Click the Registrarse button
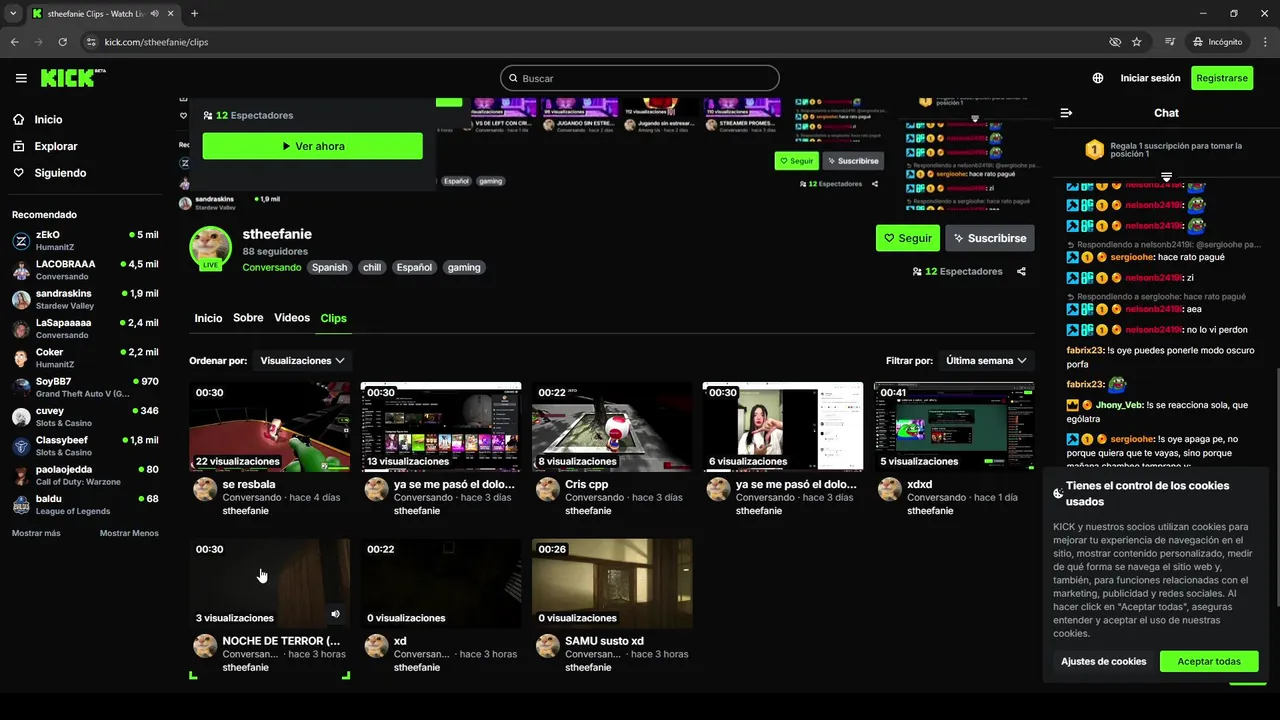The height and width of the screenshot is (720, 1280). coord(1222,78)
